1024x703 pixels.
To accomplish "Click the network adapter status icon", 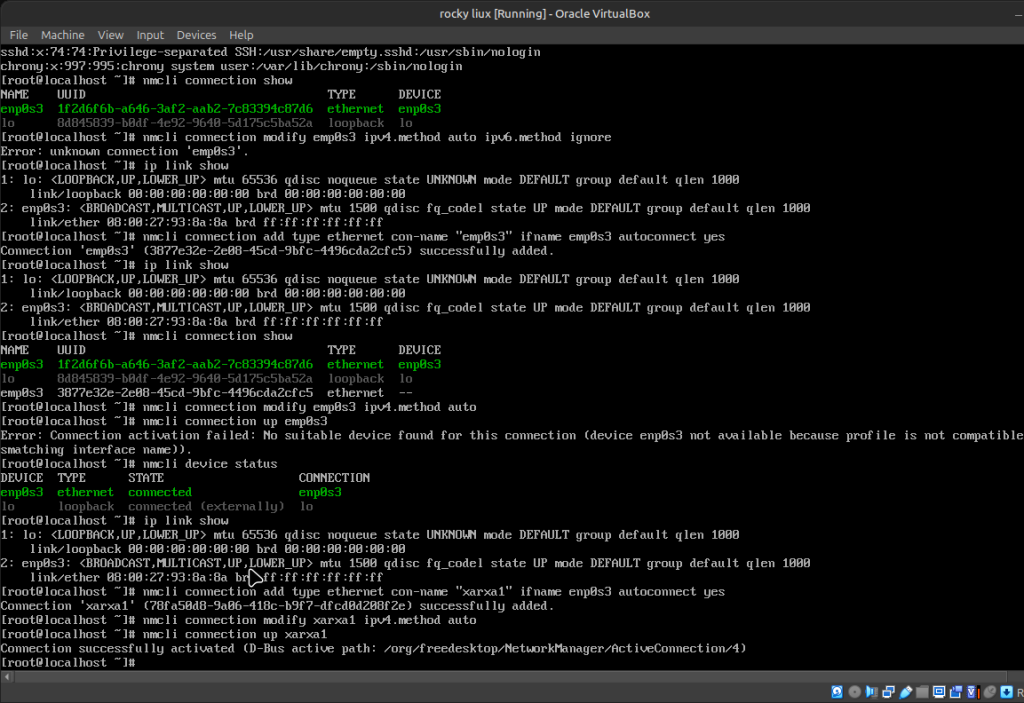I will pos(888,692).
